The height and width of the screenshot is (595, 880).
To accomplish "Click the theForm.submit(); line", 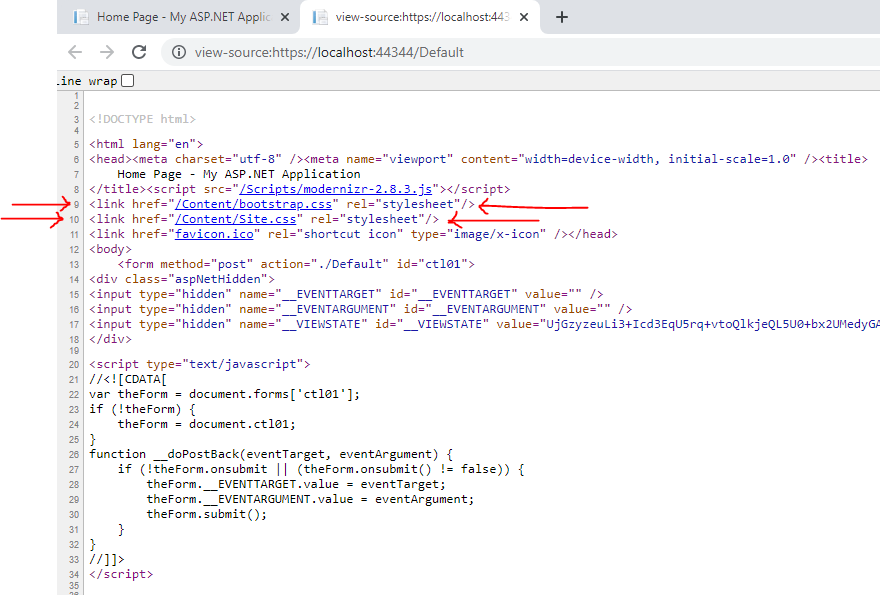I will point(207,514).
